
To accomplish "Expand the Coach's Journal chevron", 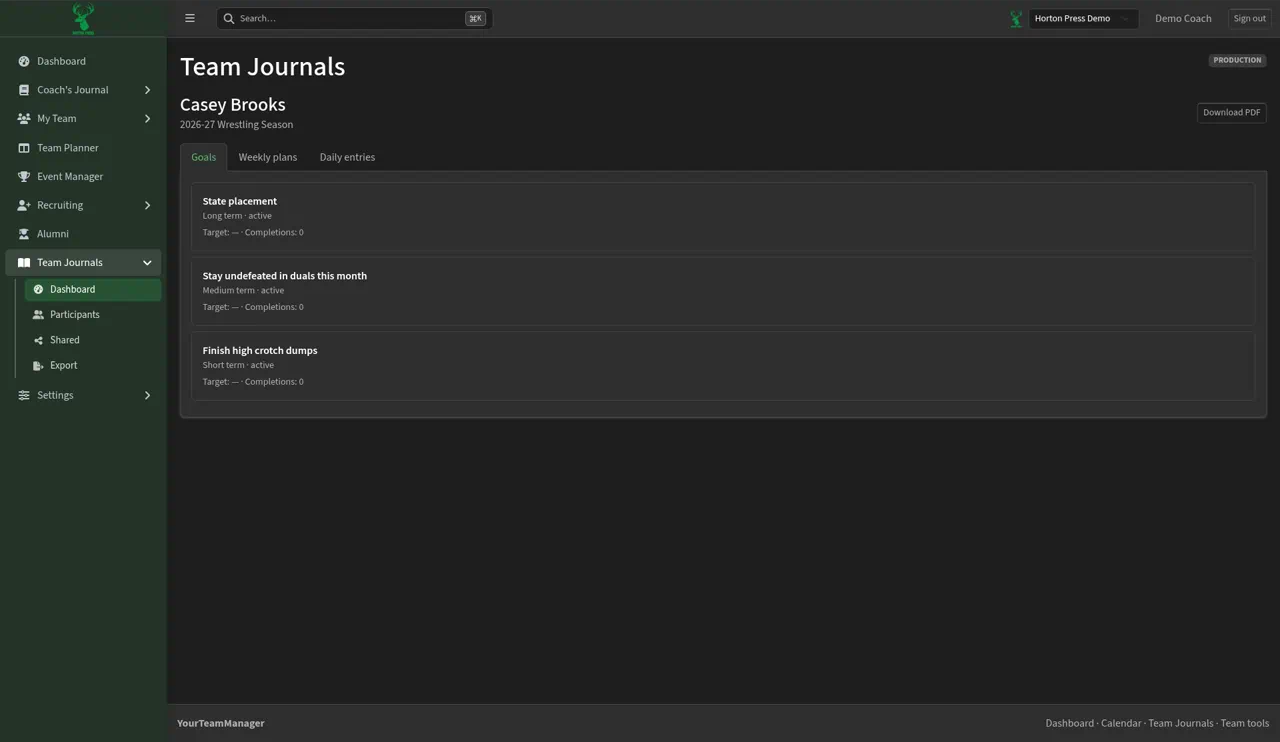I will tap(147, 90).
